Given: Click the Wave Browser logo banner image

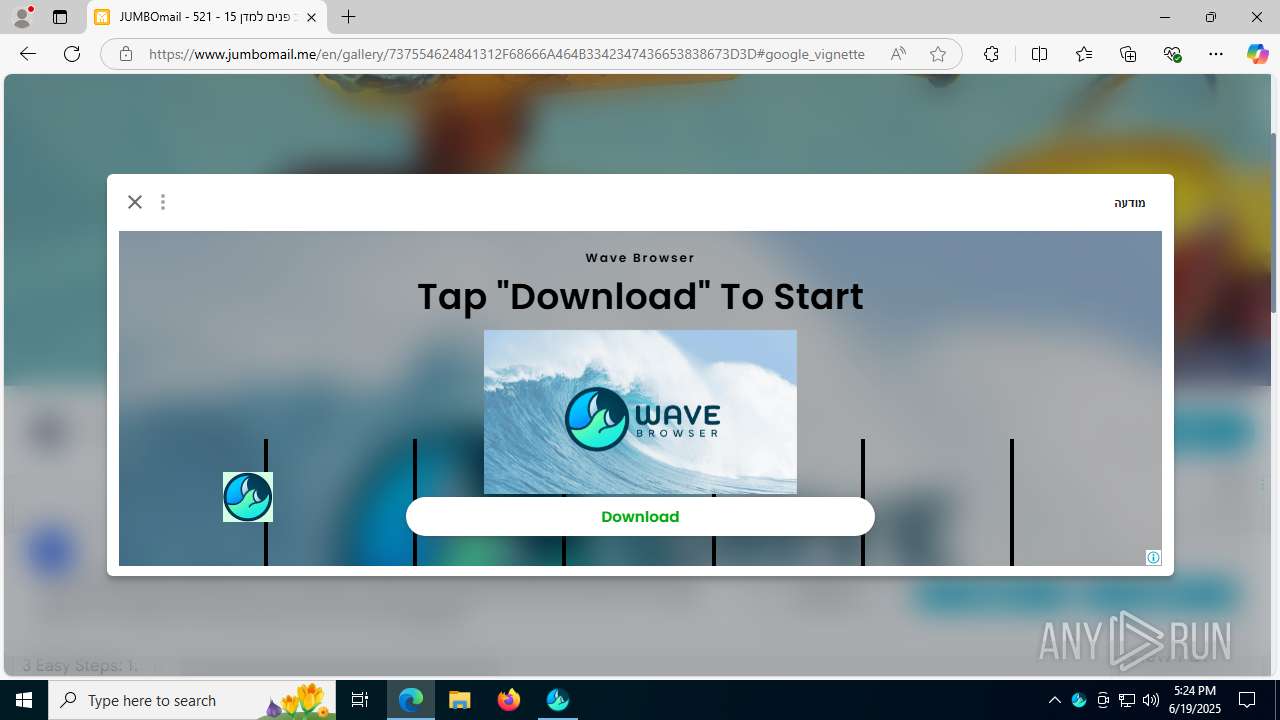Looking at the screenshot, I should pos(640,412).
